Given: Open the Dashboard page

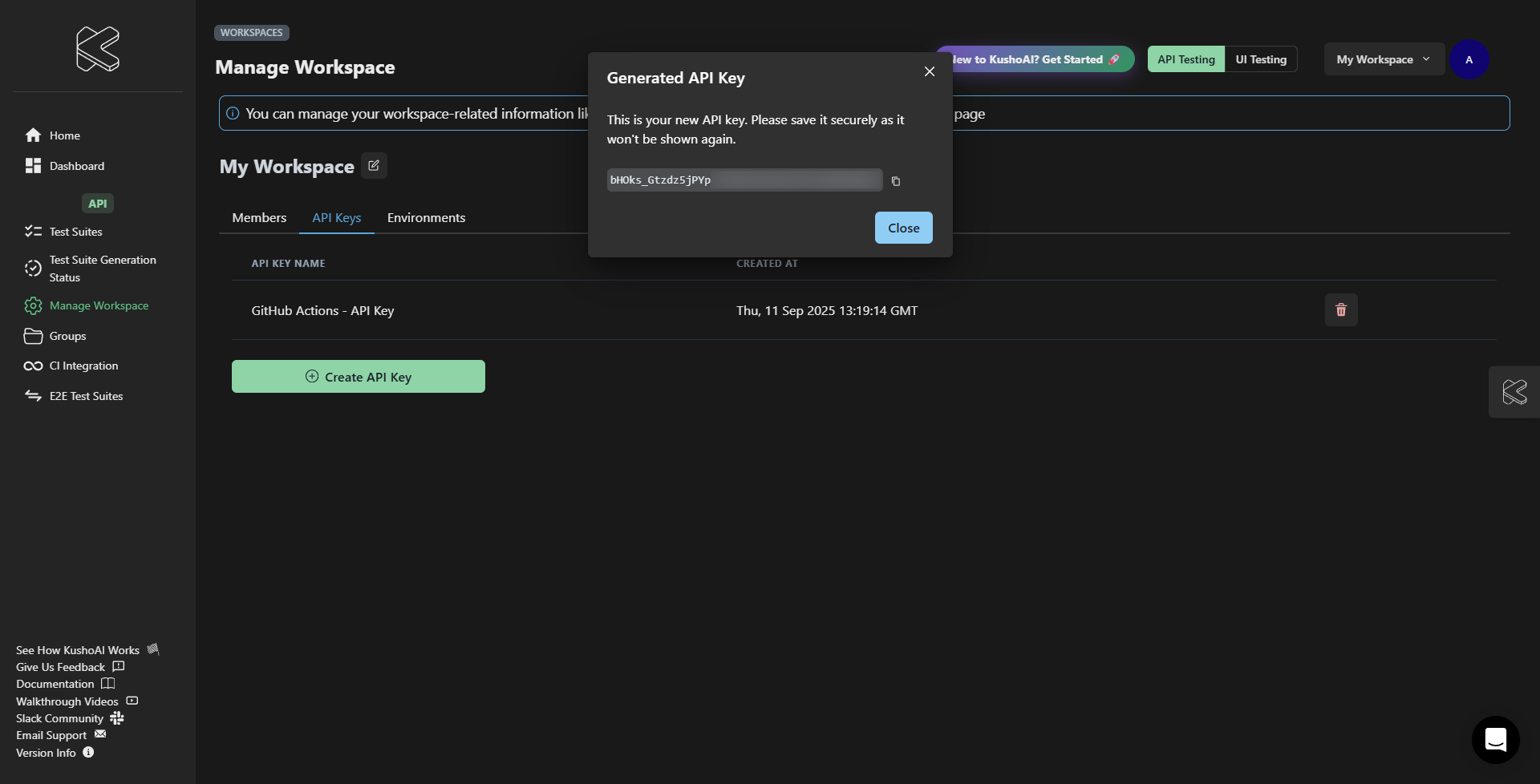Looking at the screenshot, I should pyautogui.click(x=77, y=166).
